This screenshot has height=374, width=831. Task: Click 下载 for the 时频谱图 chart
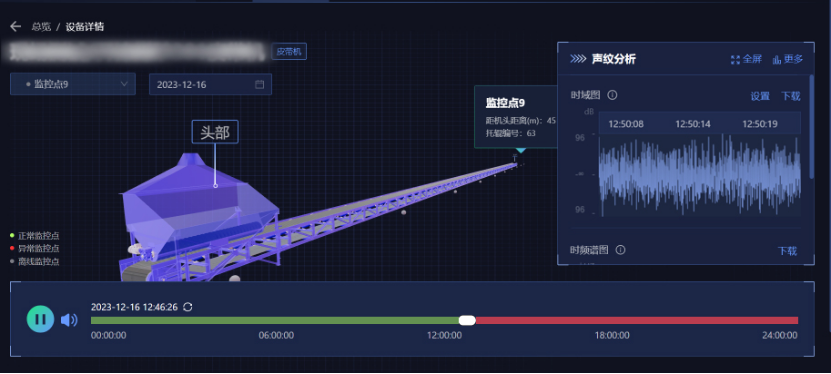coord(788,251)
